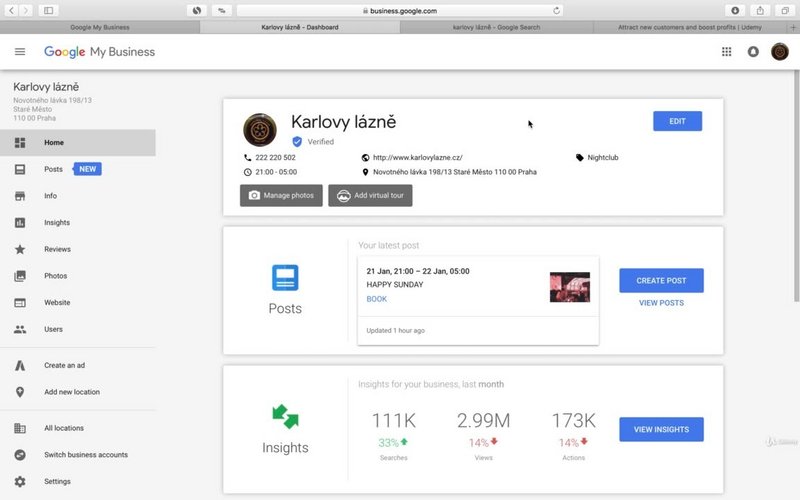The height and width of the screenshot is (500, 800).
Task: Click Manage photos button
Action: [x=281, y=195]
